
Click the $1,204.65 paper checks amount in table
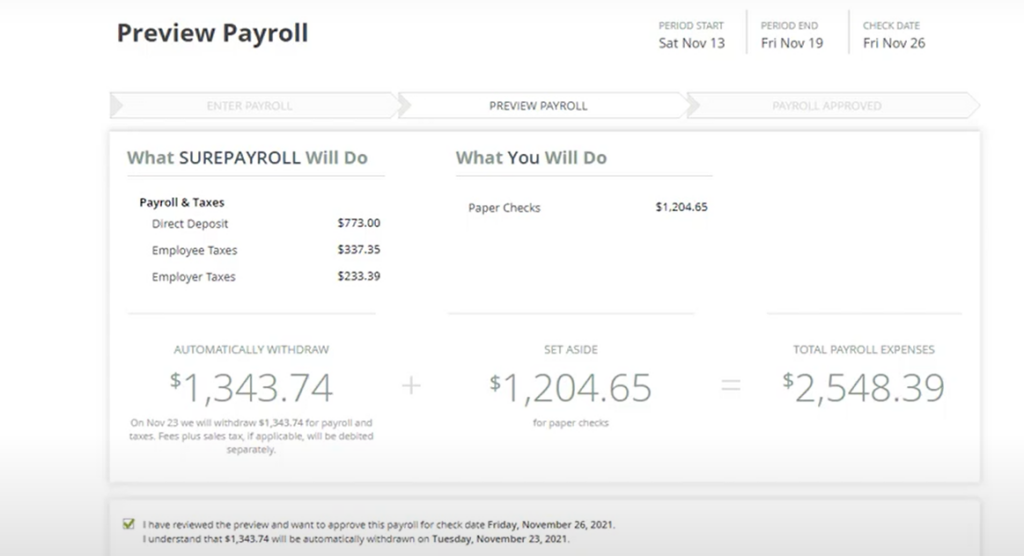tap(681, 207)
